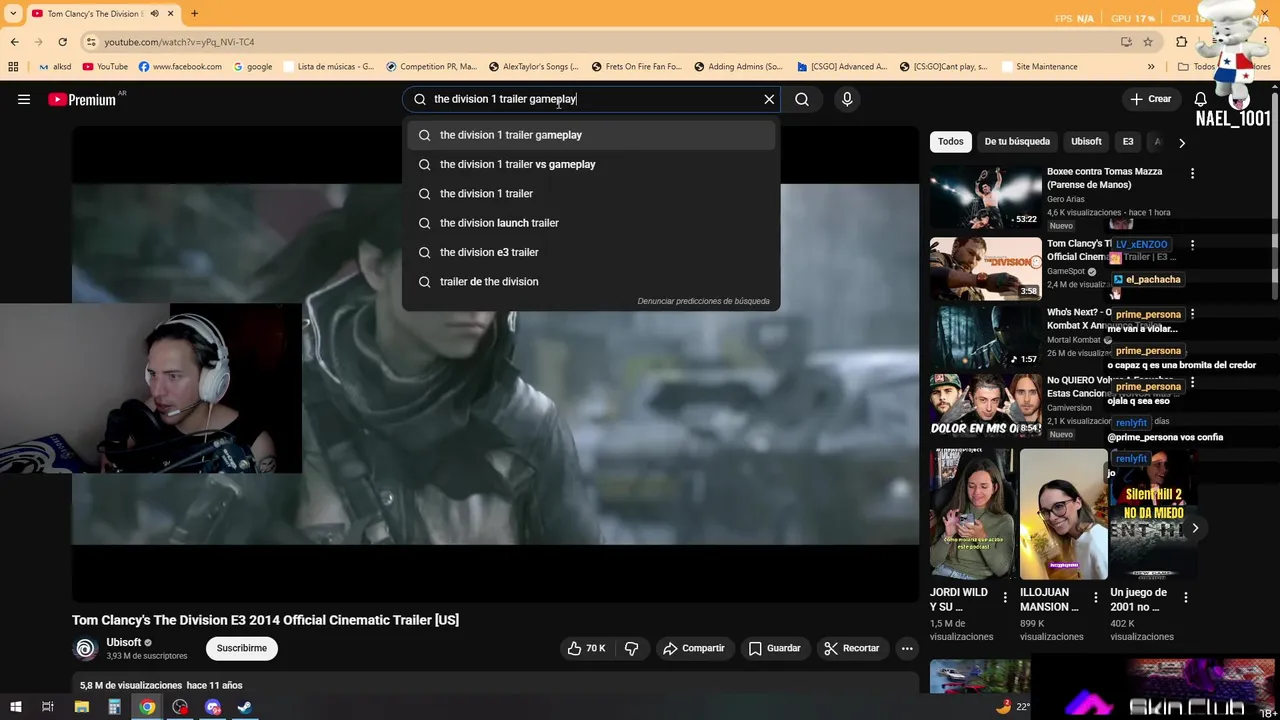Screen dimensions: 1280x720
Task: Choose suggestion 'the division launch trailer'
Action: 591,223
